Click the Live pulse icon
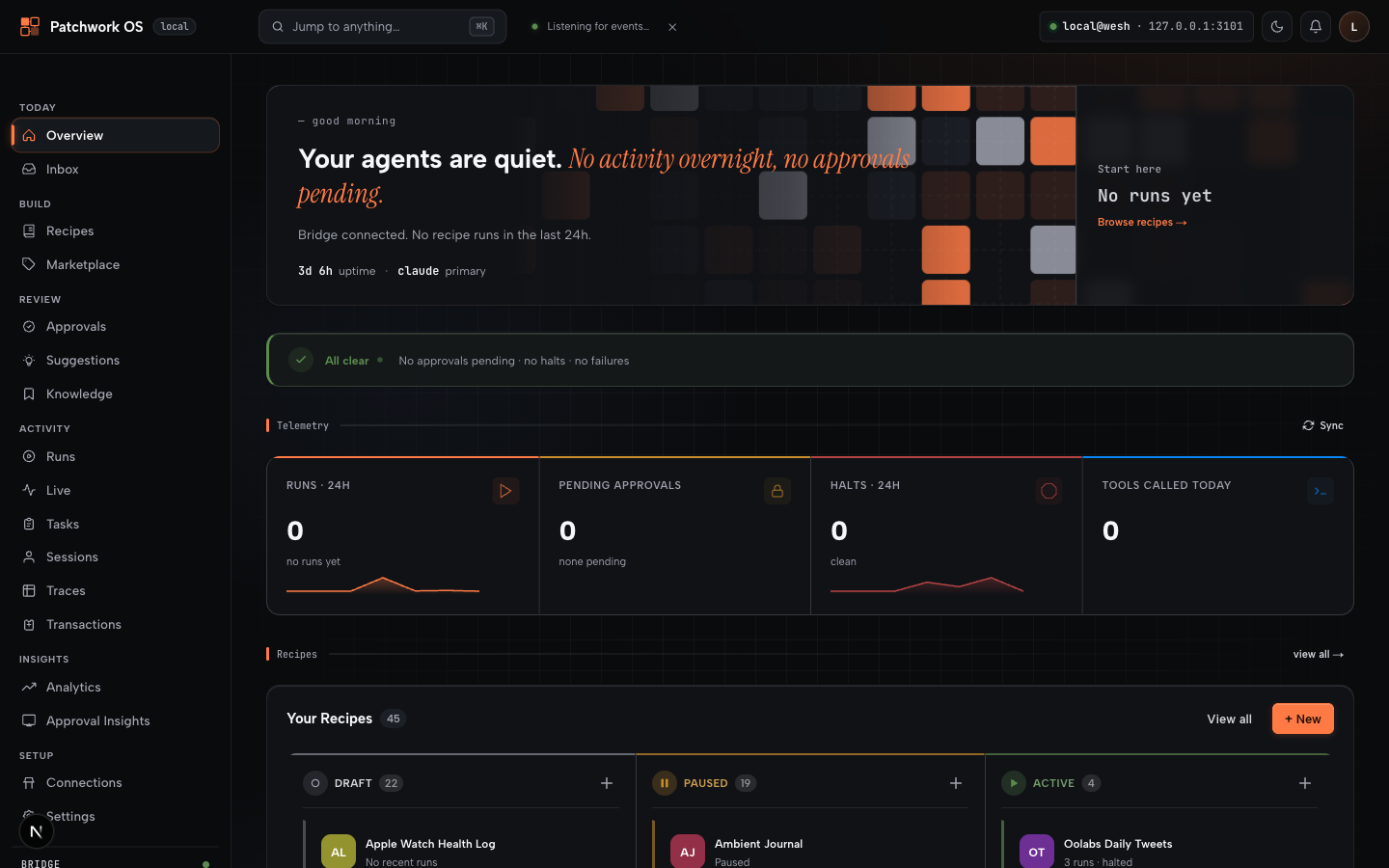 tap(29, 490)
